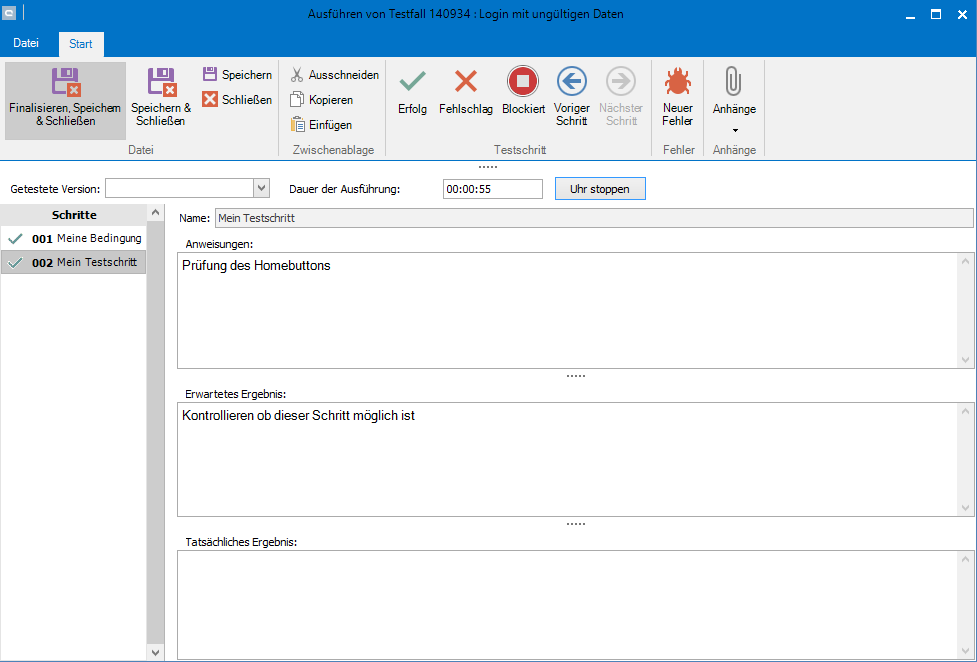The width and height of the screenshot is (977, 662).
Task: Go back with Voriger Schritt arrow
Action: tap(571, 82)
